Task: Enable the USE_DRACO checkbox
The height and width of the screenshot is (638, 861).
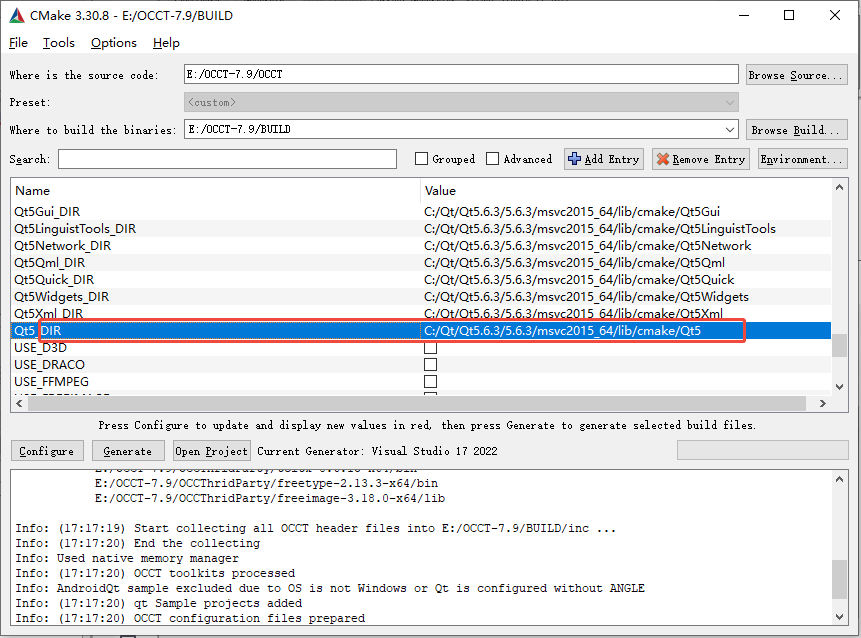Action: tap(430, 365)
